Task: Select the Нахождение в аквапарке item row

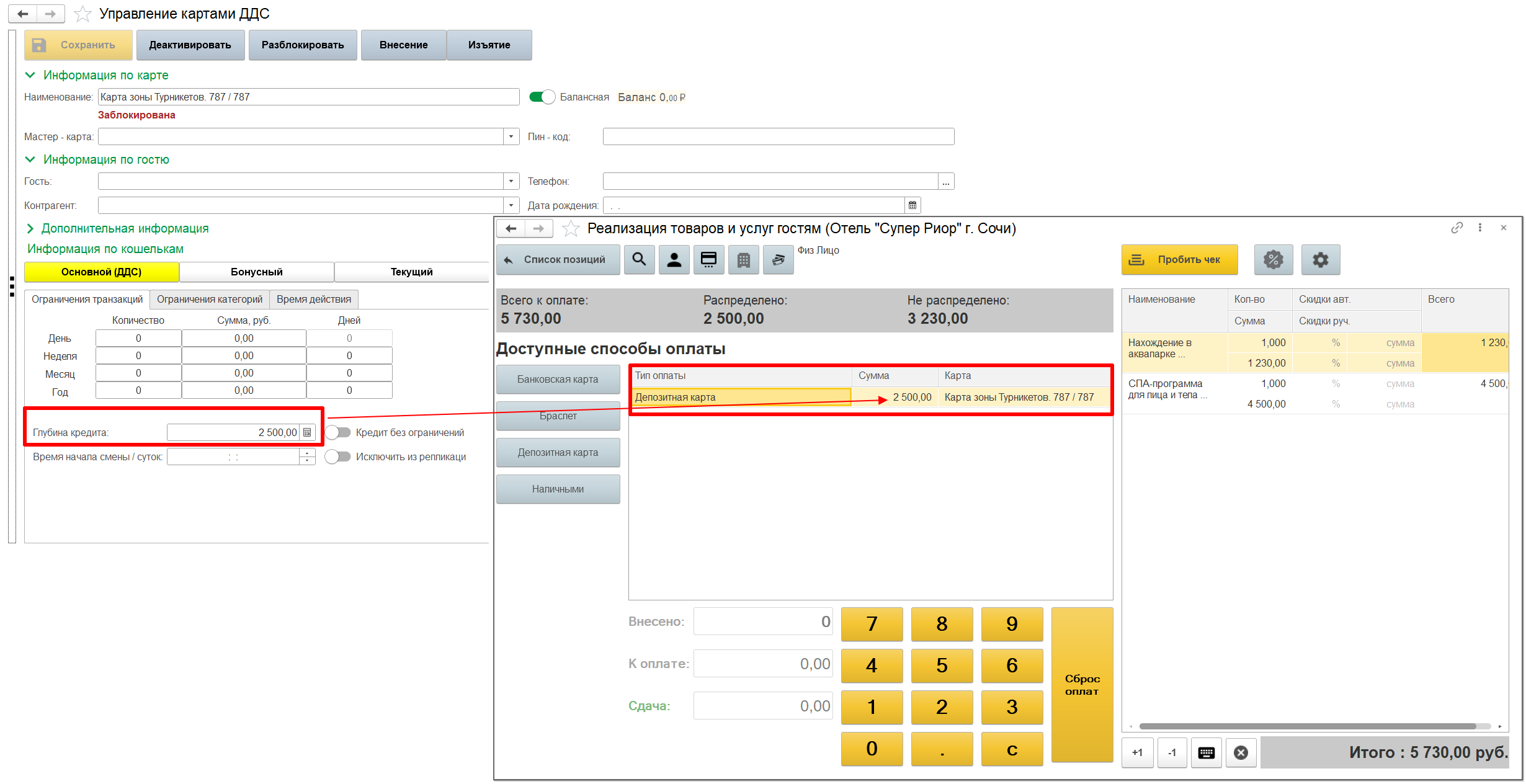Action: coord(1315,352)
